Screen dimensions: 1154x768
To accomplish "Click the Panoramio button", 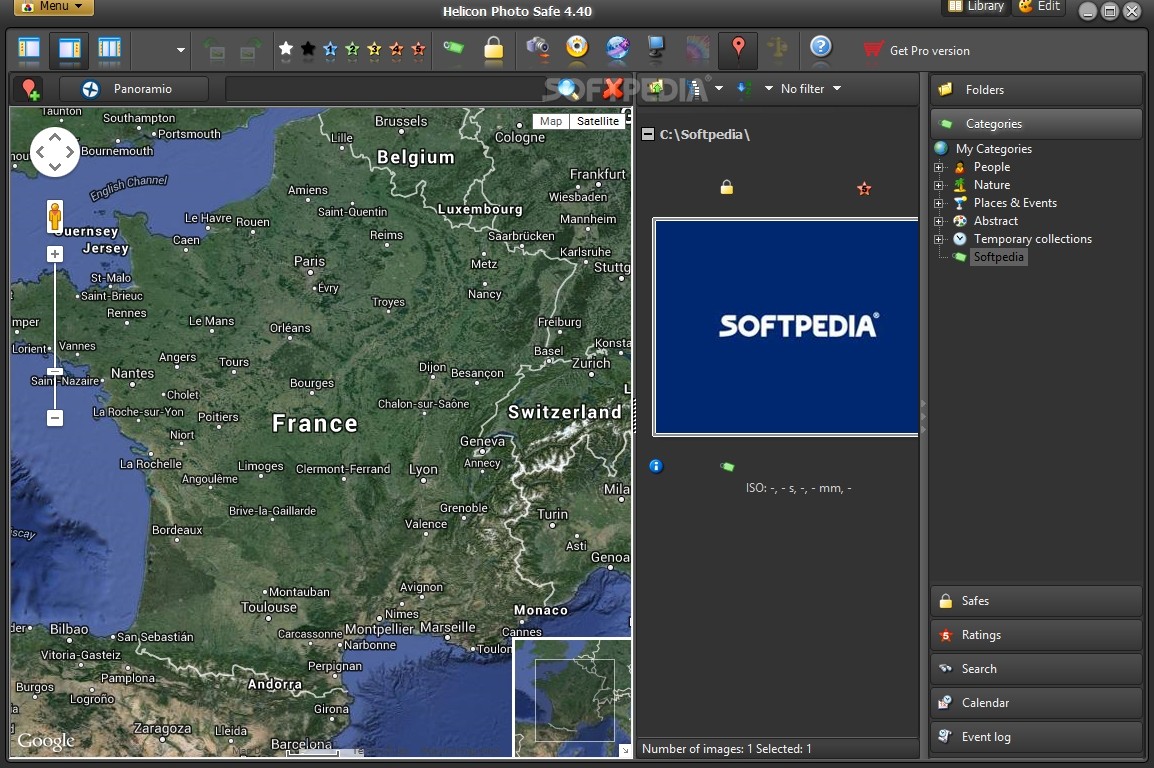I will (x=134, y=89).
